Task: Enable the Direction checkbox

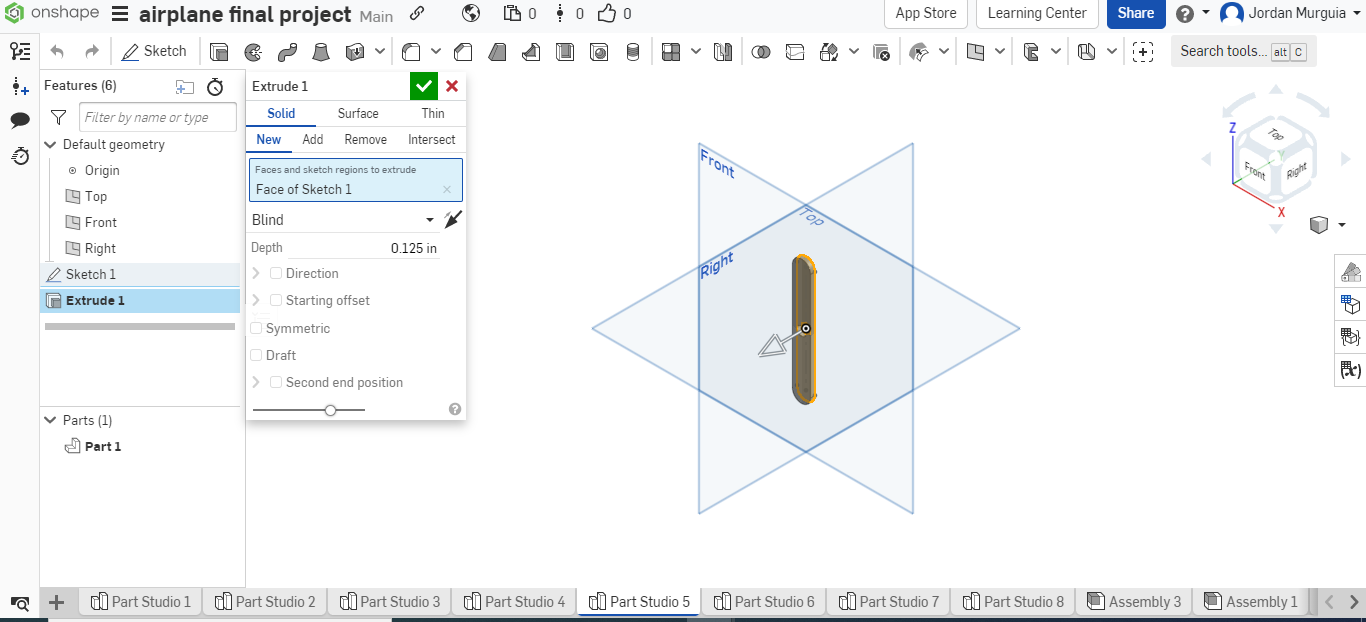Action: (x=276, y=273)
